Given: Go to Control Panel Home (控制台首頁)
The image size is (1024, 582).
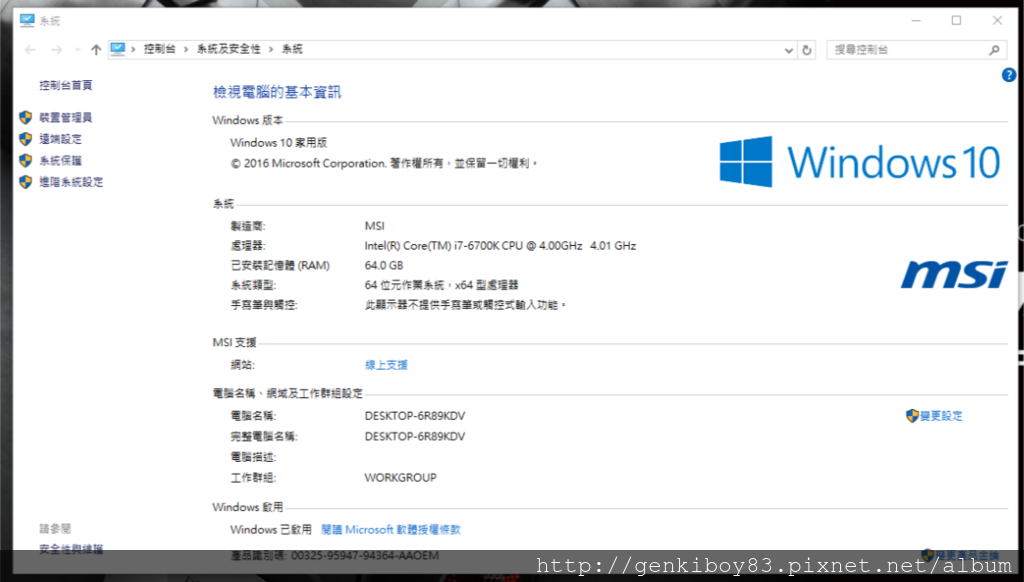Looking at the screenshot, I should 65,85.
